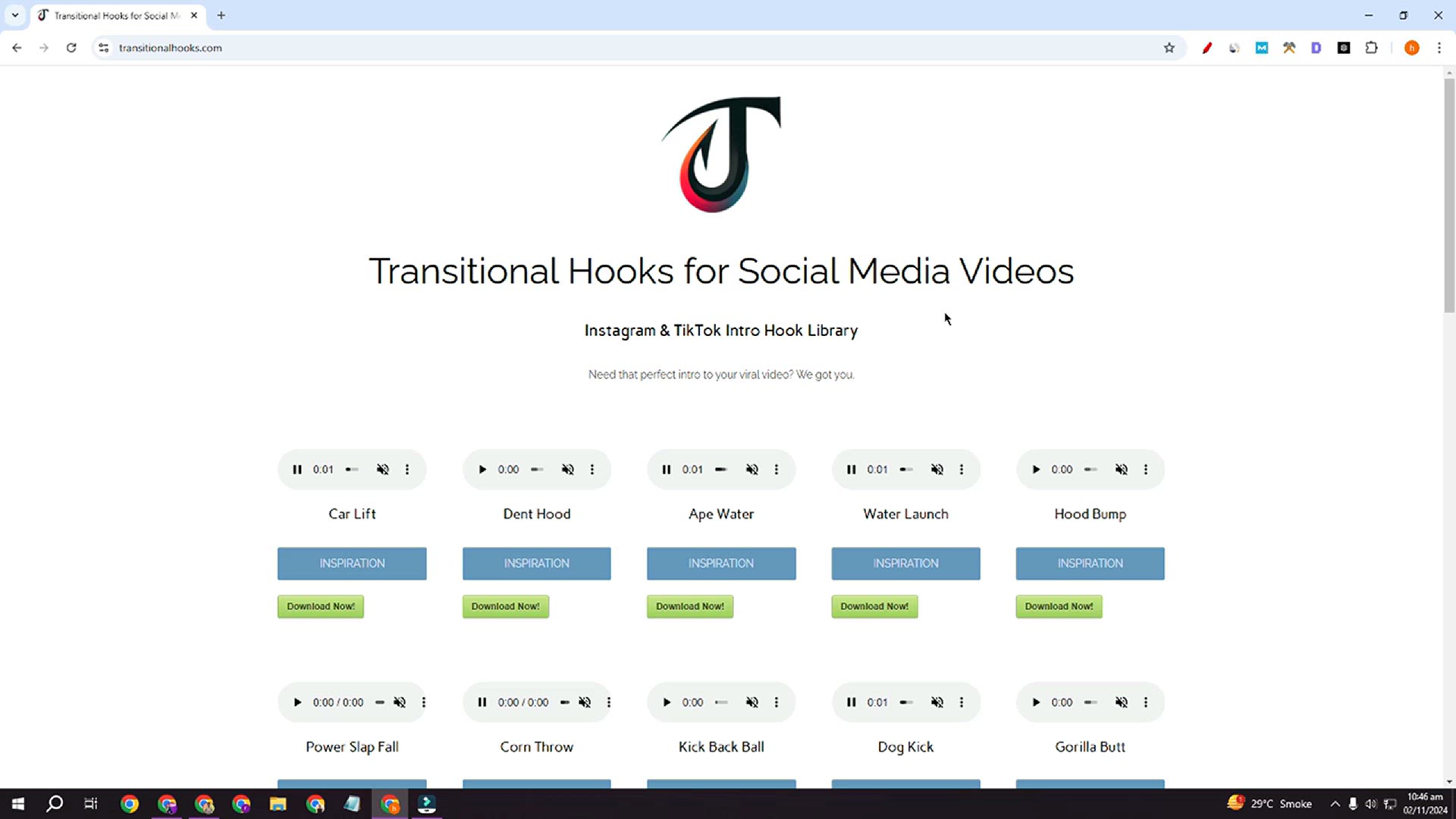Unmute the Gorilla Butt player
Viewport: 1456px width, 819px height.
point(1122,702)
